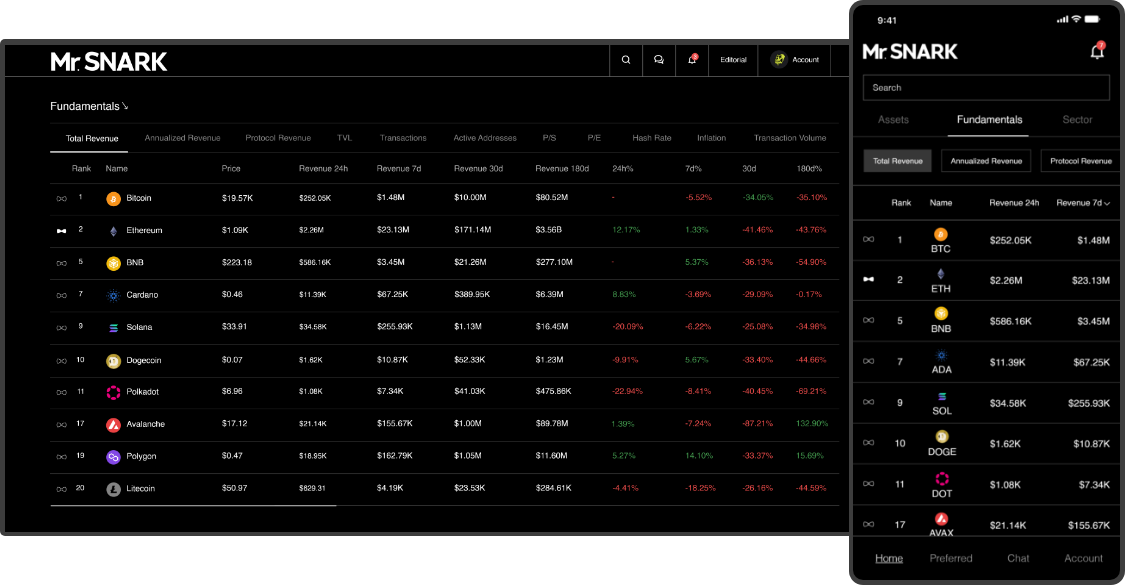Tap the AVAX coin icon in mobile list
This screenshot has width=1125, height=585.
pyautogui.click(x=942, y=519)
